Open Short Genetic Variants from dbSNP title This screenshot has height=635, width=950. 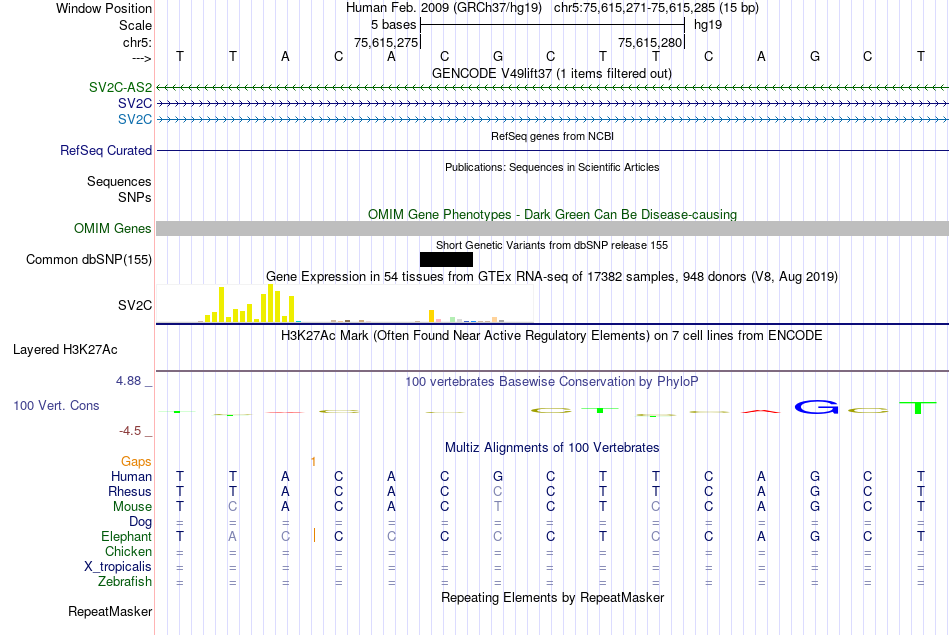[552, 245]
